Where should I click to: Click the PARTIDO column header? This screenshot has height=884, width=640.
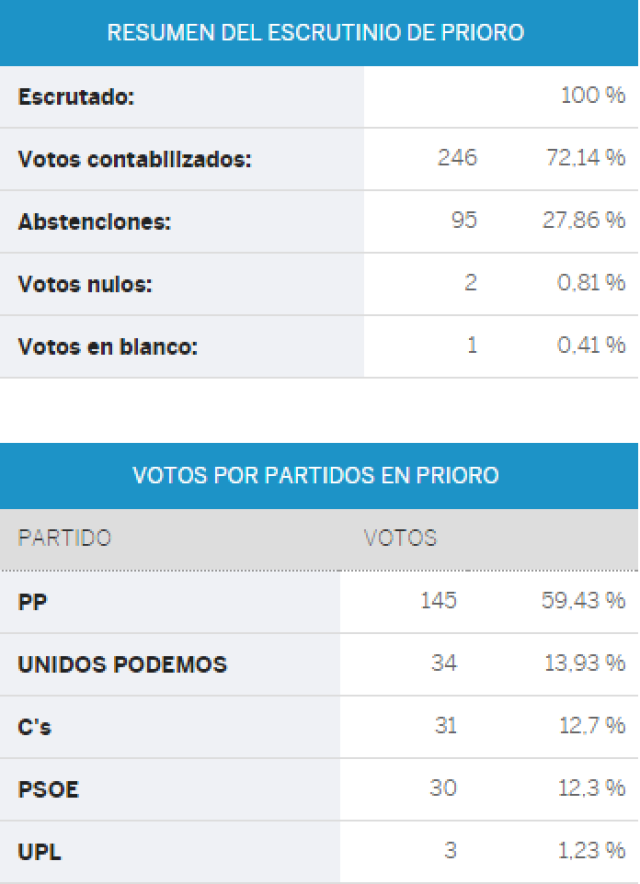tap(65, 538)
